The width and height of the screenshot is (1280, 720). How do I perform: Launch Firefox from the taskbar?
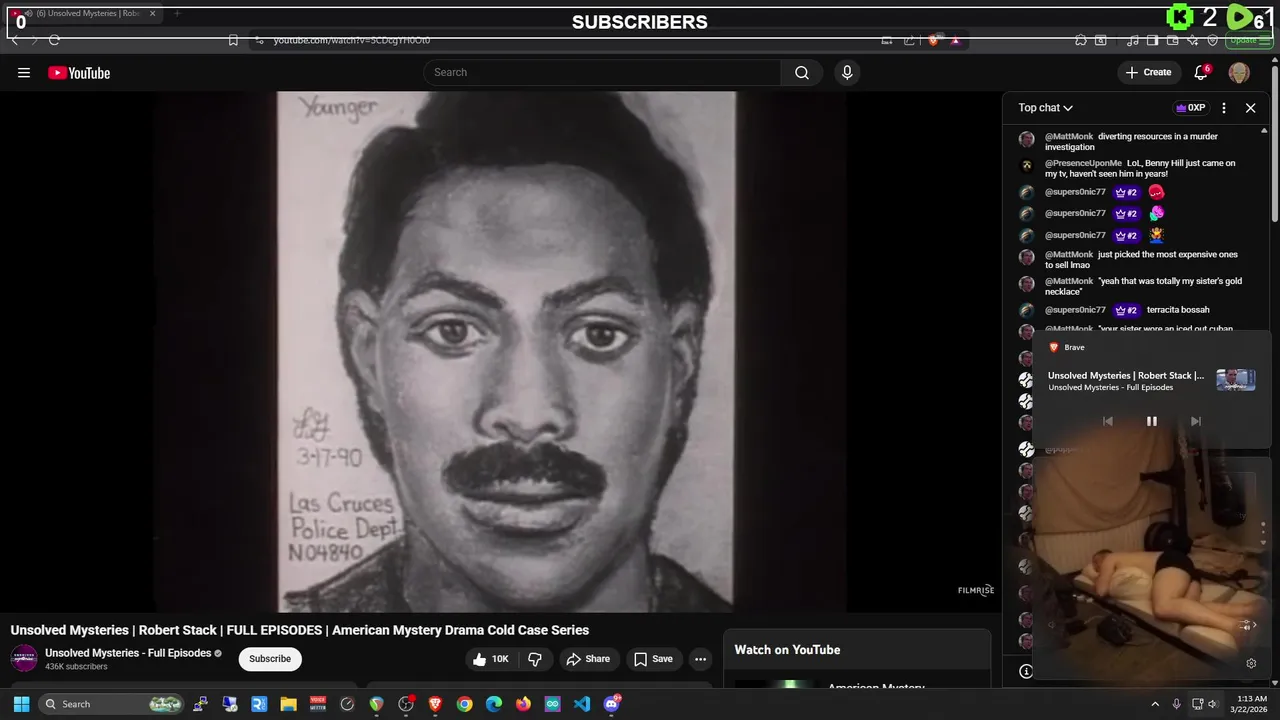523,704
